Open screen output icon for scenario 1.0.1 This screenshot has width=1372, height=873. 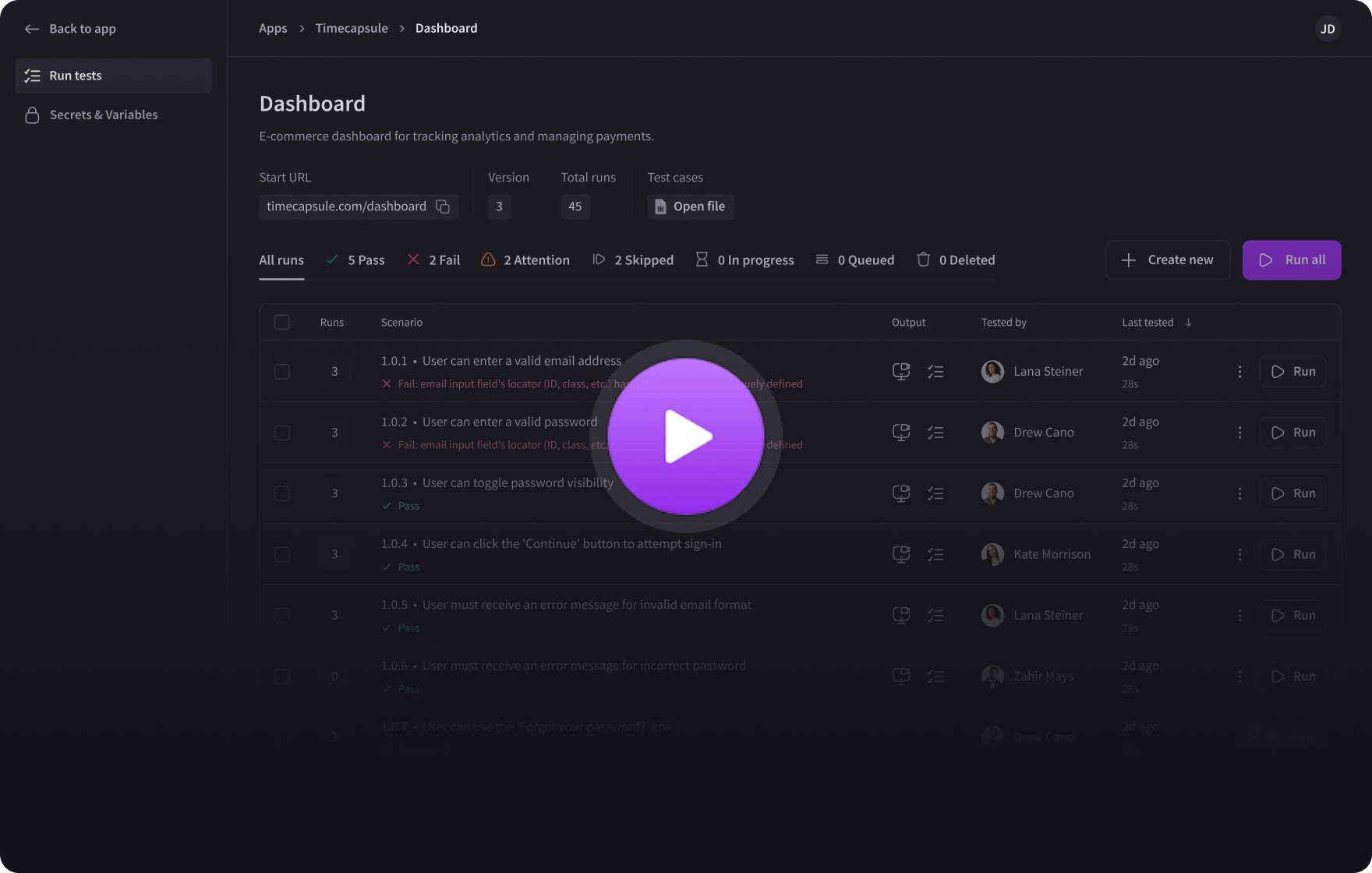pyautogui.click(x=901, y=372)
